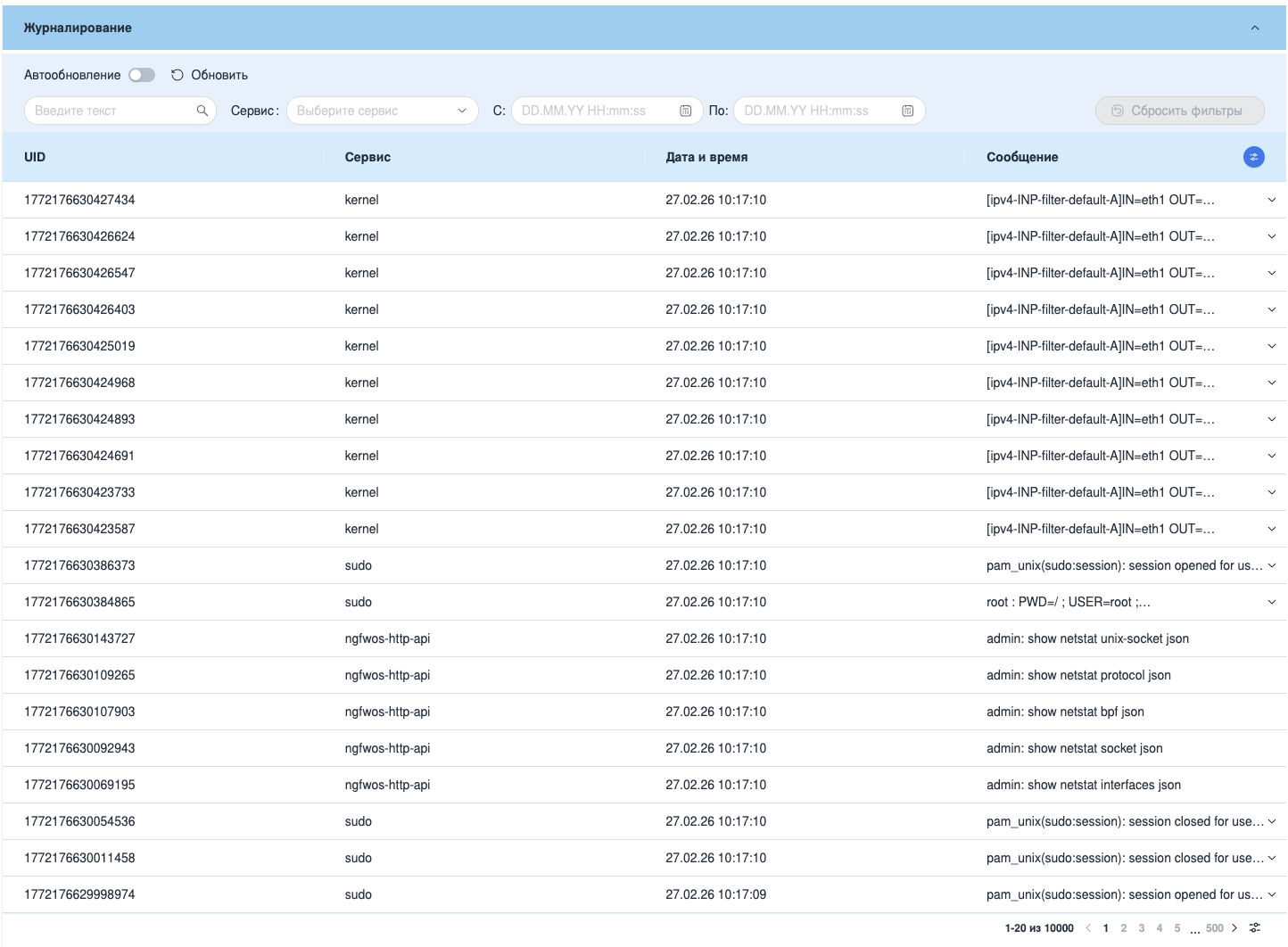
Task: Open pagination settings sliders icon
Action: (x=1255, y=928)
